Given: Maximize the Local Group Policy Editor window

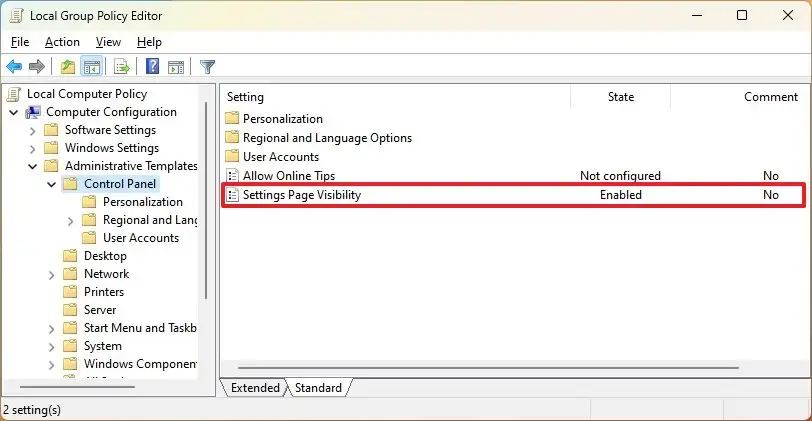Looking at the screenshot, I should [x=742, y=15].
